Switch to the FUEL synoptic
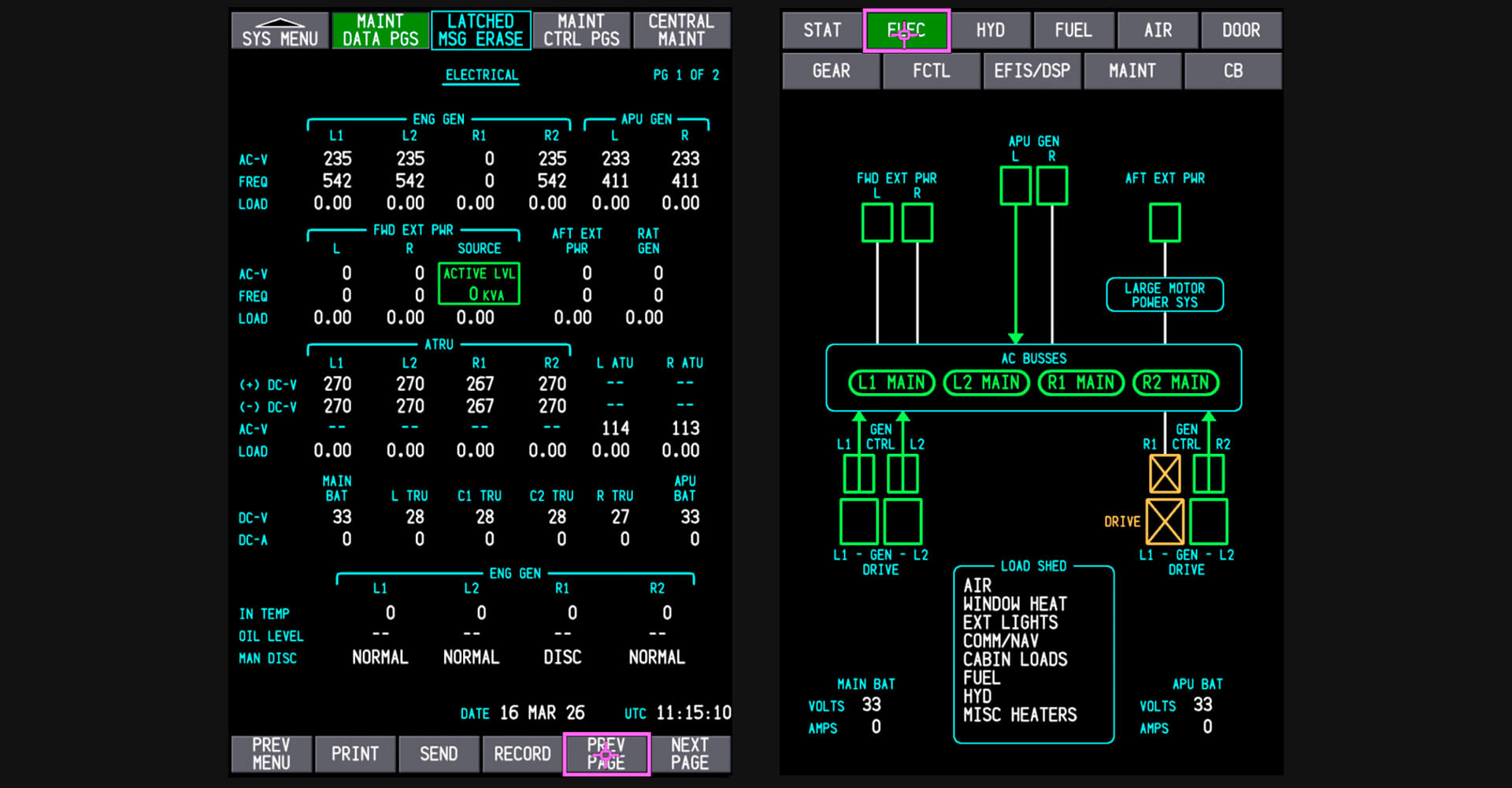The width and height of the screenshot is (1512, 788). pos(1074,31)
